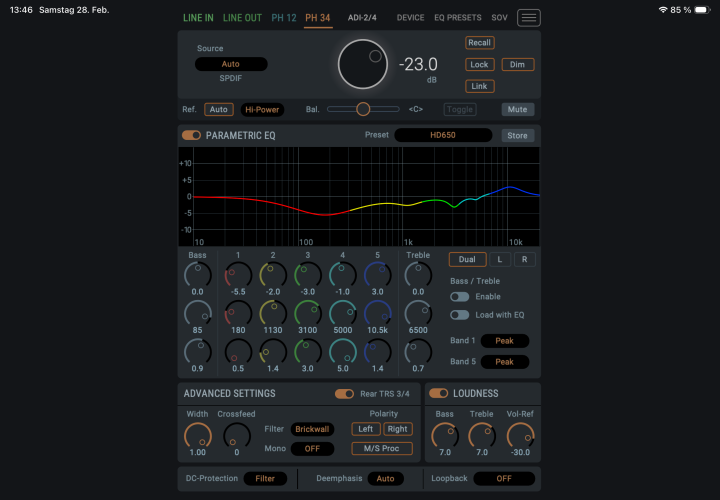The width and height of the screenshot is (720, 500).
Task: Open the Source Auto selector
Action: 231,64
